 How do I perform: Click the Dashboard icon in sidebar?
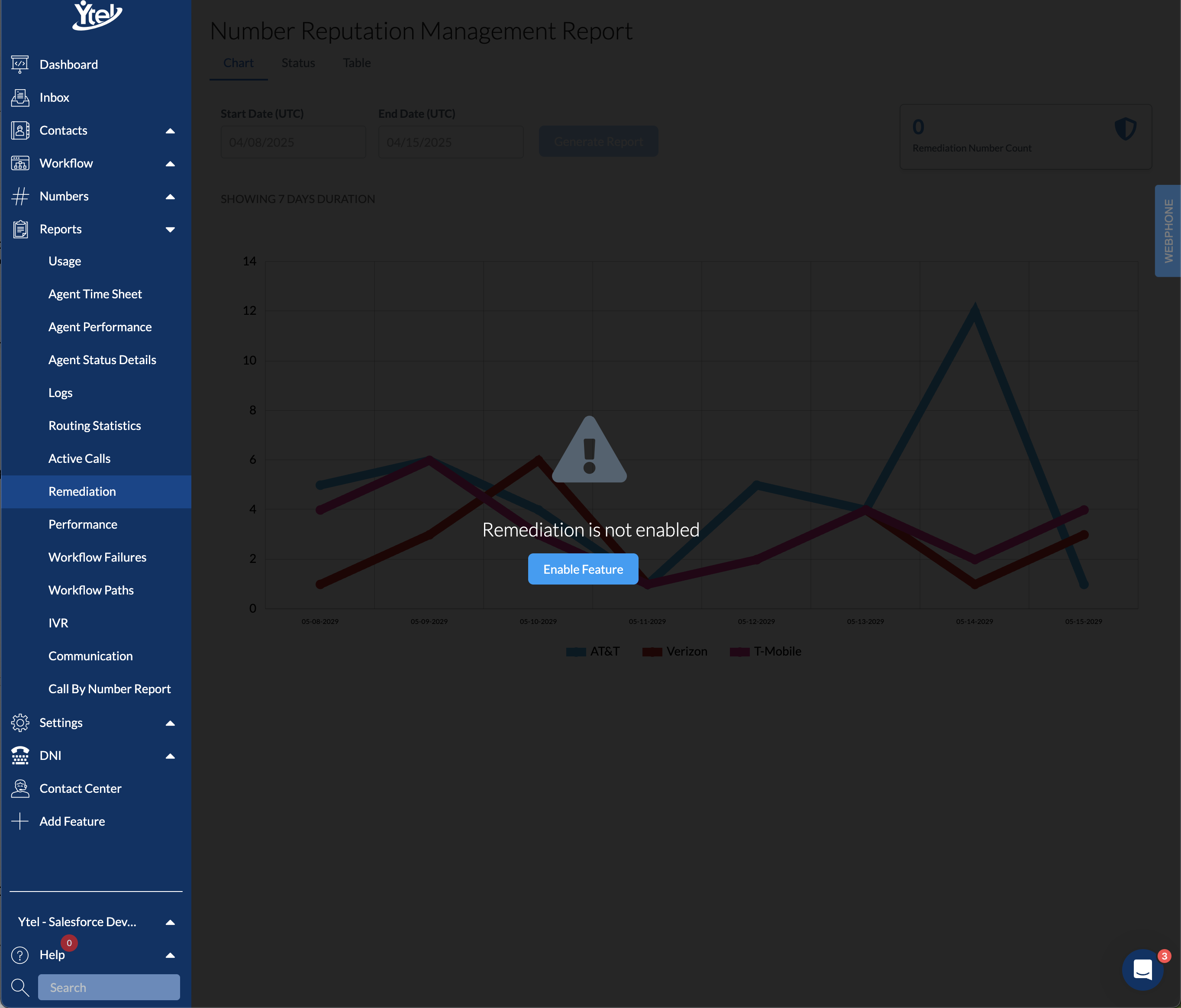tap(20, 65)
